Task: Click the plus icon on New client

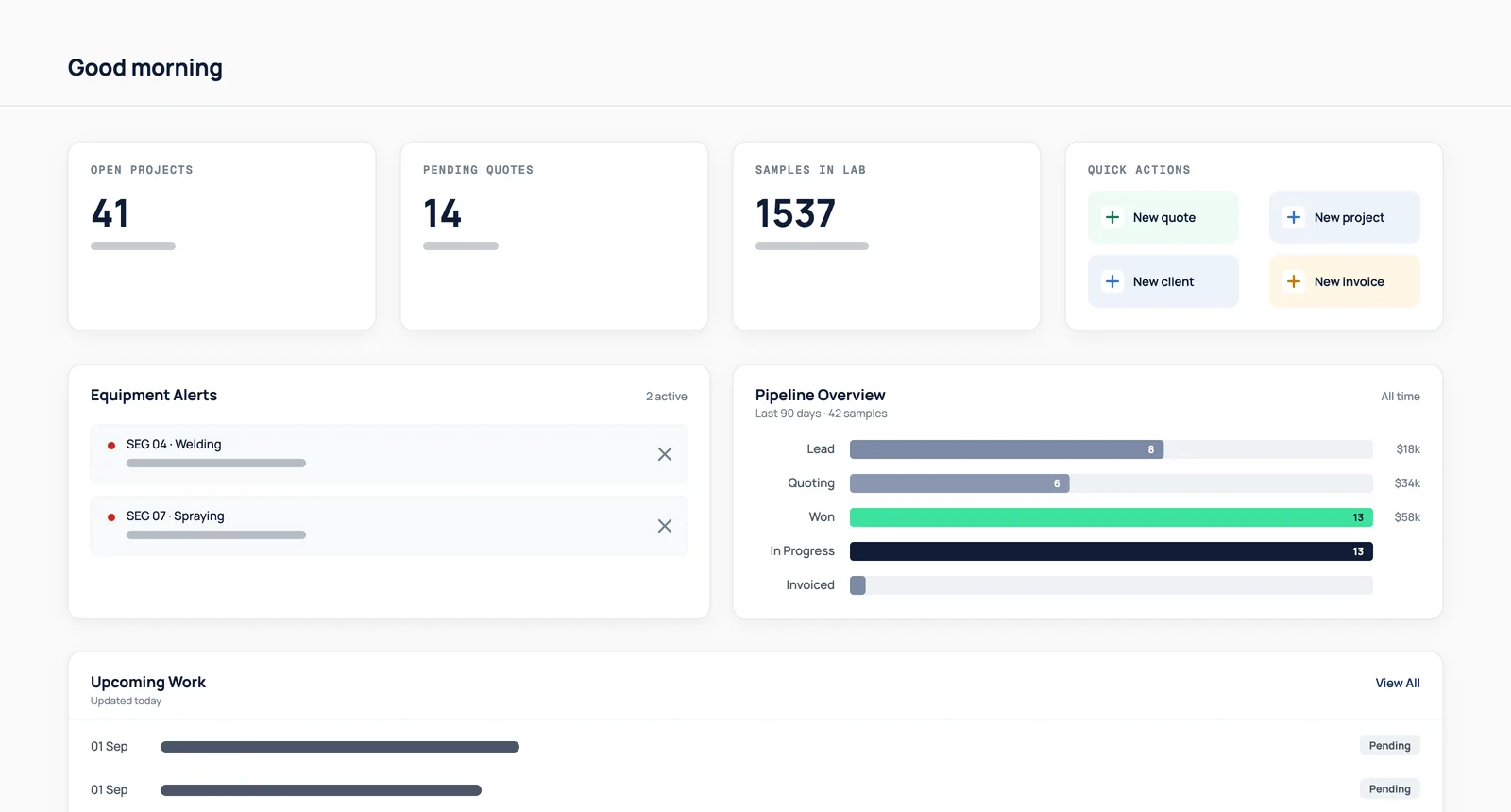Action: point(1112,281)
